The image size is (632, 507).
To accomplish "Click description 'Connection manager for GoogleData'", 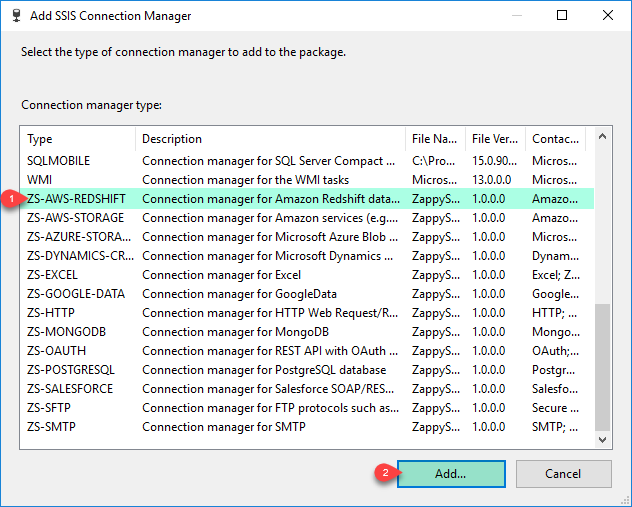I will pyautogui.click(x=239, y=294).
